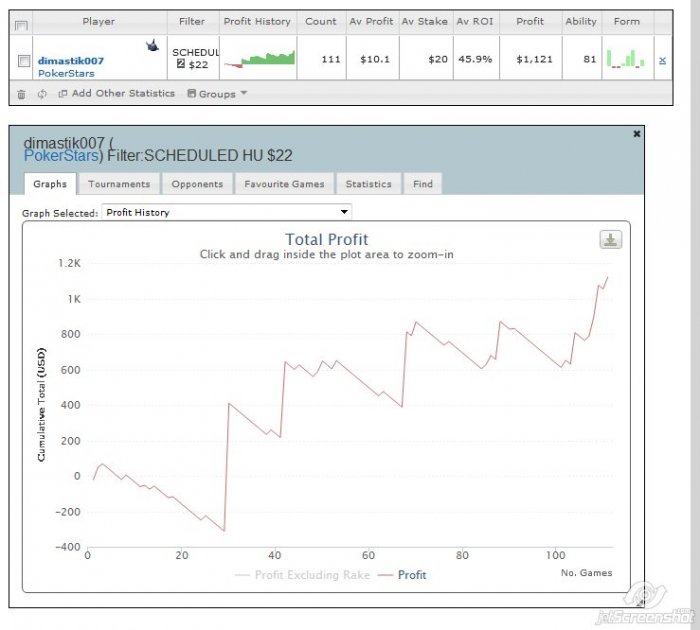Click the trash delete icon in the bottom bar
The height and width of the screenshot is (630, 700).
(21, 94)
